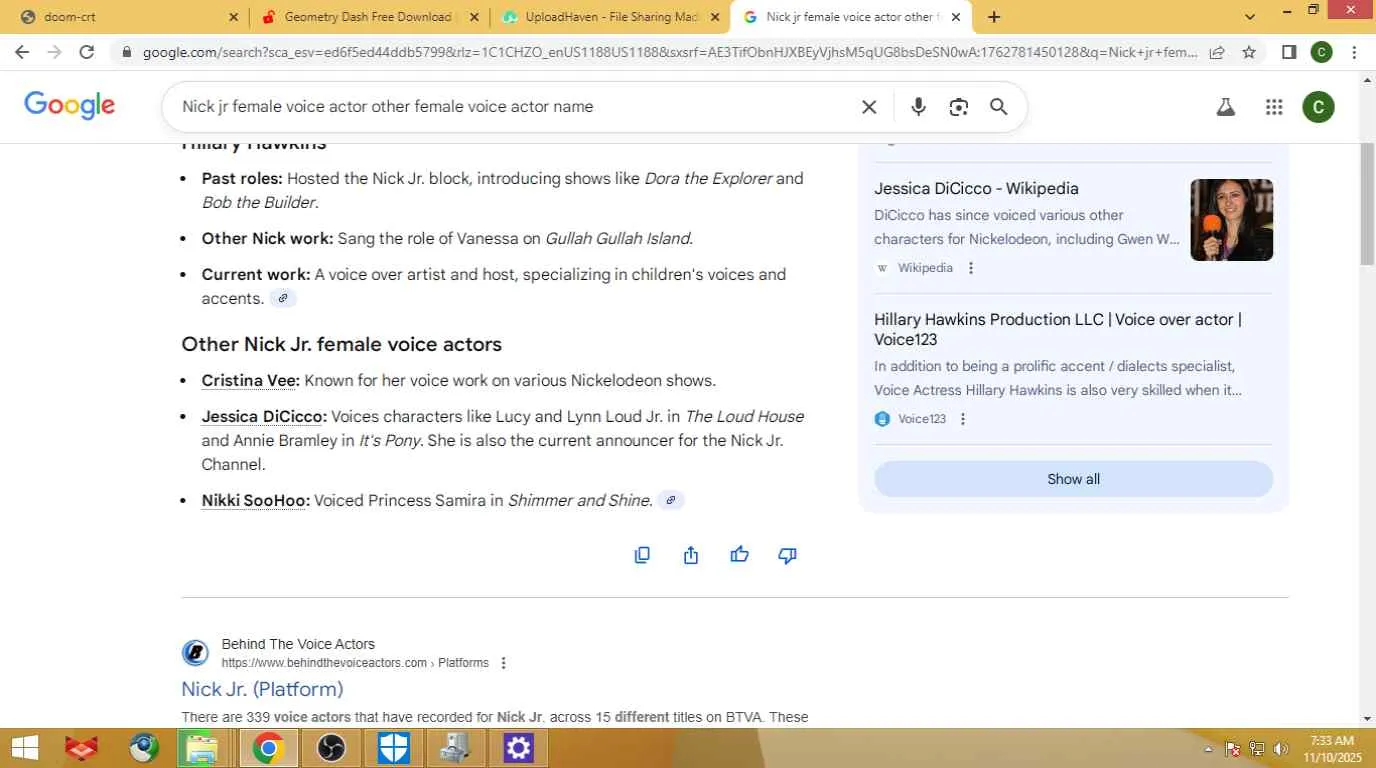Click the page's vertical scrollbar thumb

(1367, 204)
